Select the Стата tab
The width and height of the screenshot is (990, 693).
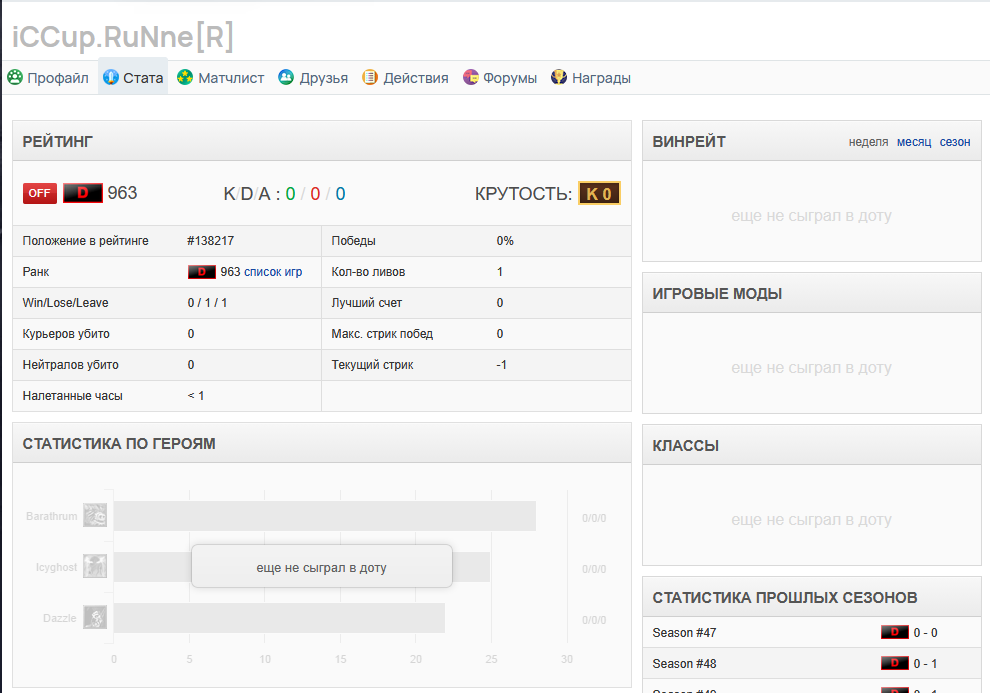click(133, 78)
